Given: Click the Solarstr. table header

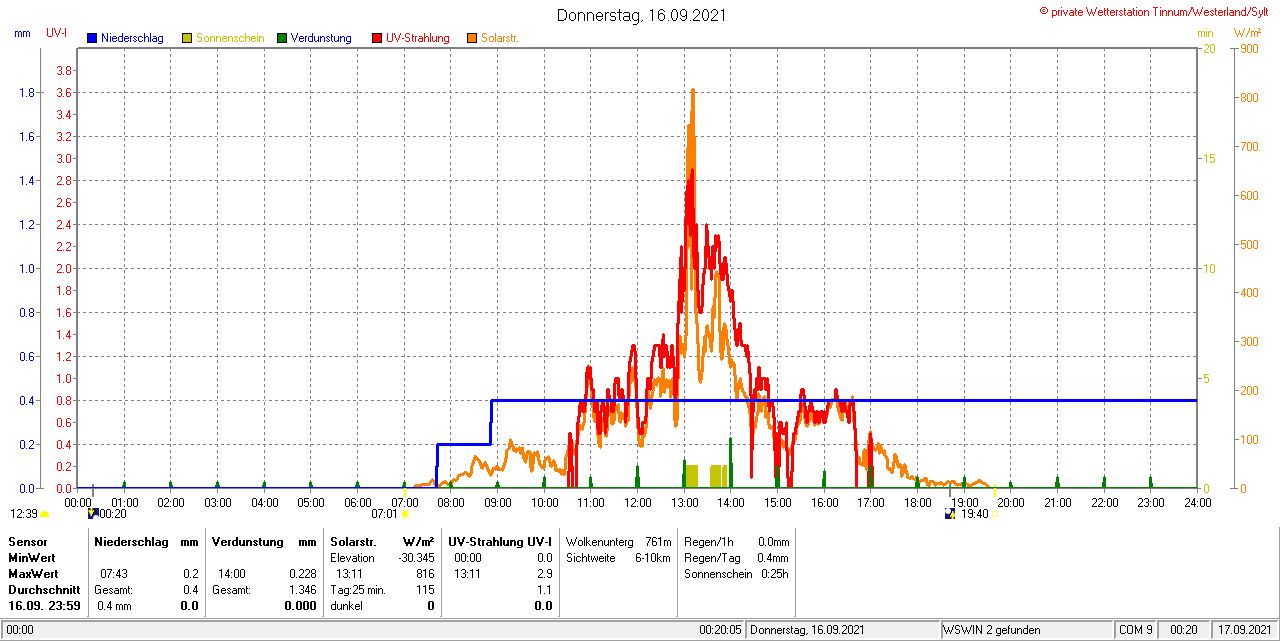Looking at the screenshot, I should tap(352, 541).
